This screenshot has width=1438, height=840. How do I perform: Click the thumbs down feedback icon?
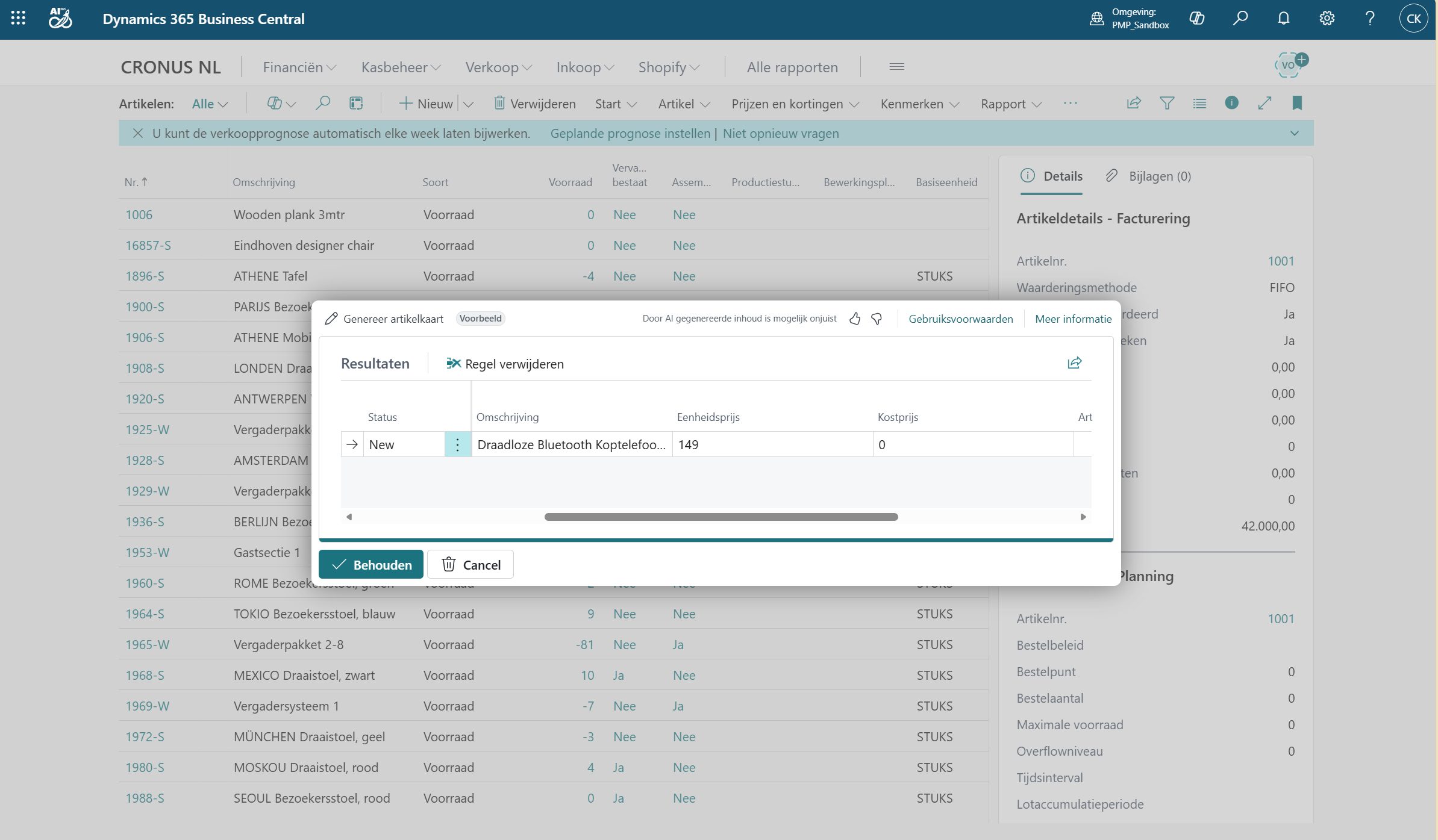coord(877,319)
